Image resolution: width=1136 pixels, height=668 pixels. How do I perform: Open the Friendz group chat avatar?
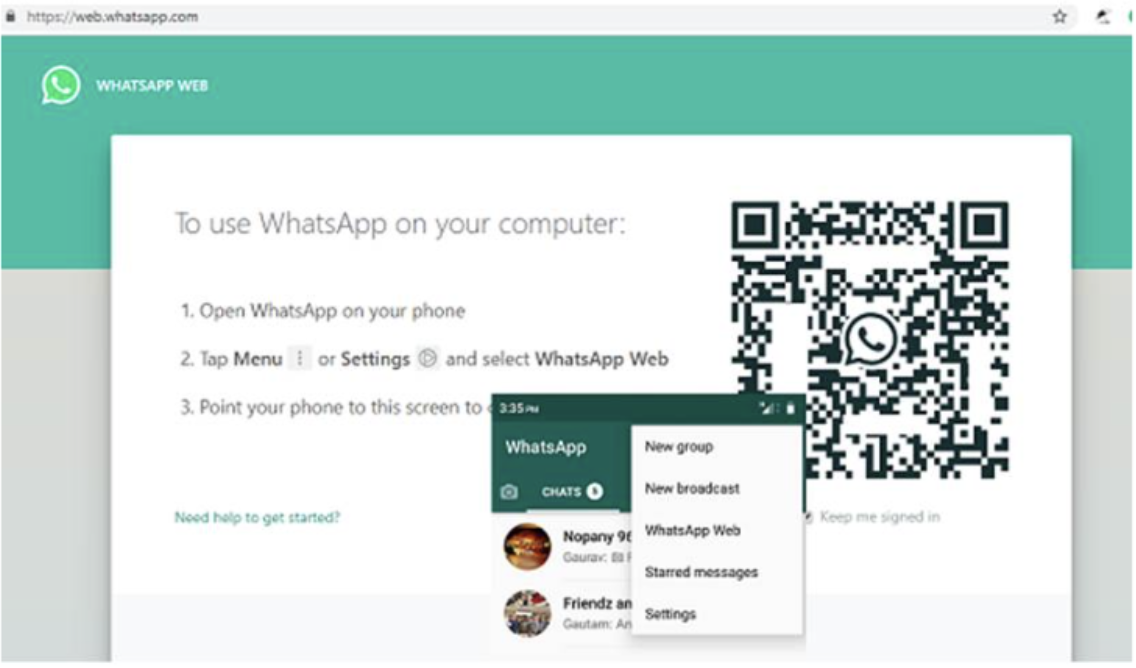click(x=527, y=613)
